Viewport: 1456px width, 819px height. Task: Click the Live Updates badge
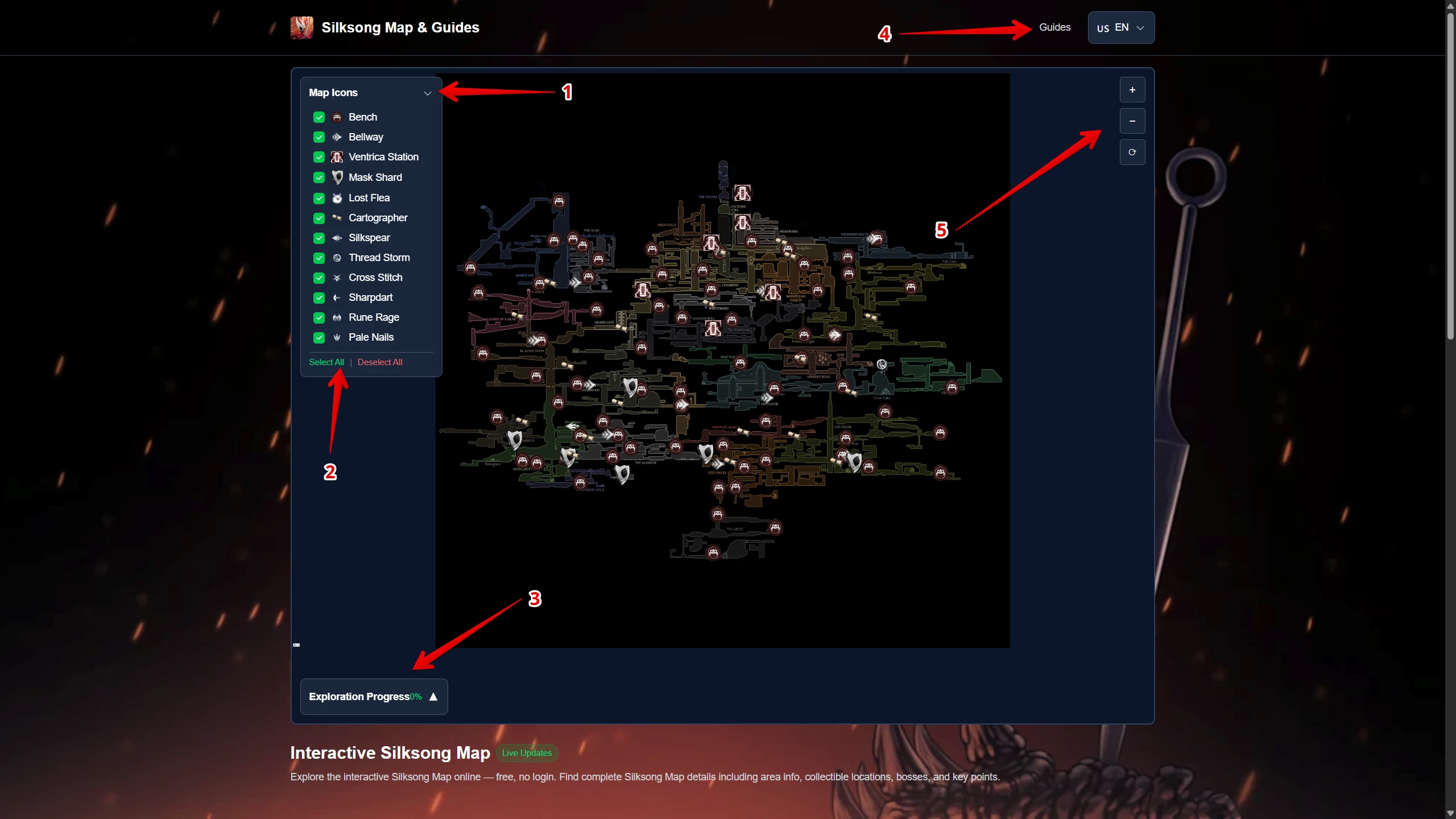[527, 753]
